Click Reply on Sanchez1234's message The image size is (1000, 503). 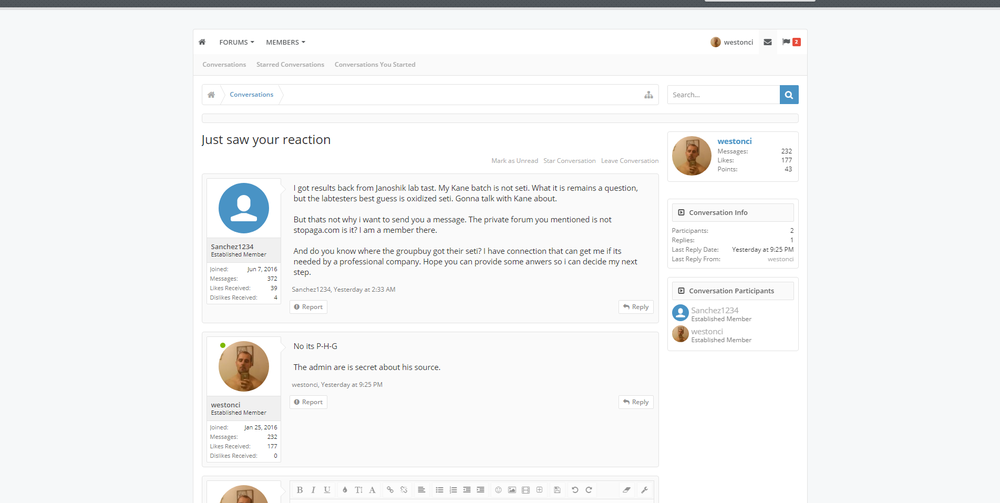(635, 307)
